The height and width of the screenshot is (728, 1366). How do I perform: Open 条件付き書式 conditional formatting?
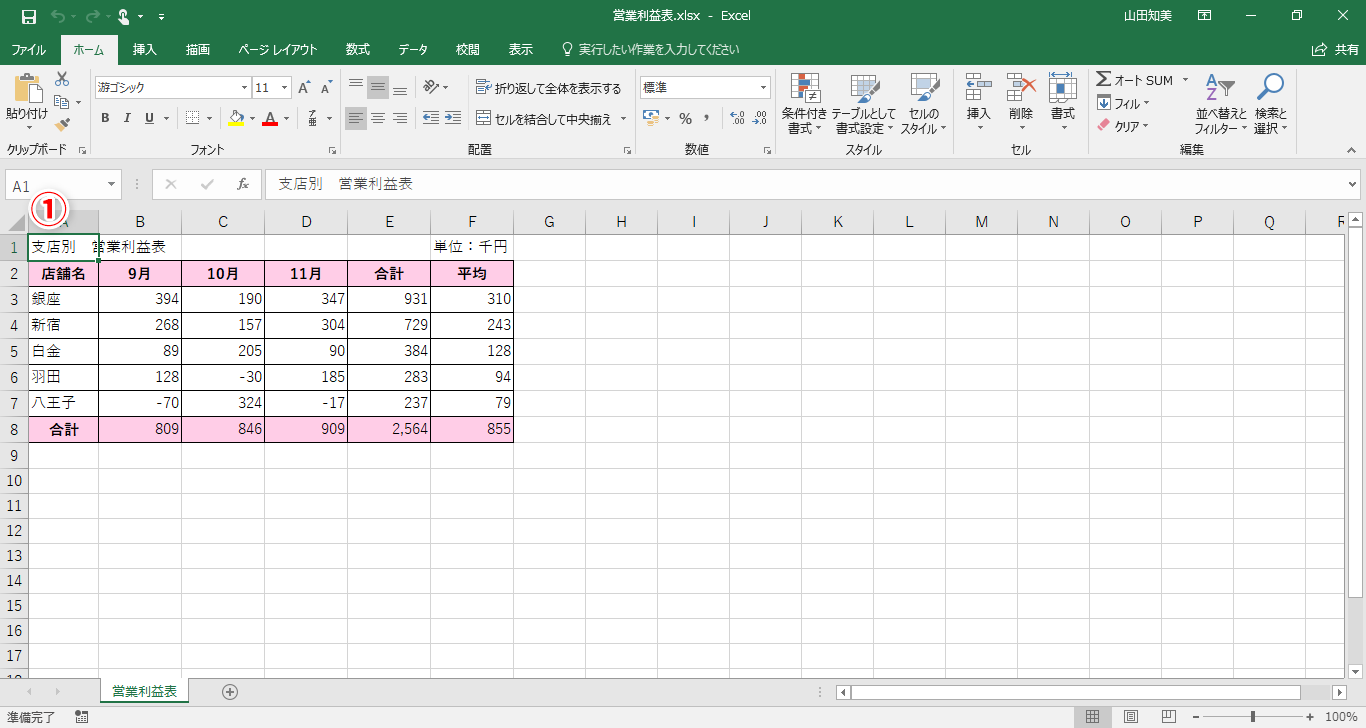click(805, 104)
